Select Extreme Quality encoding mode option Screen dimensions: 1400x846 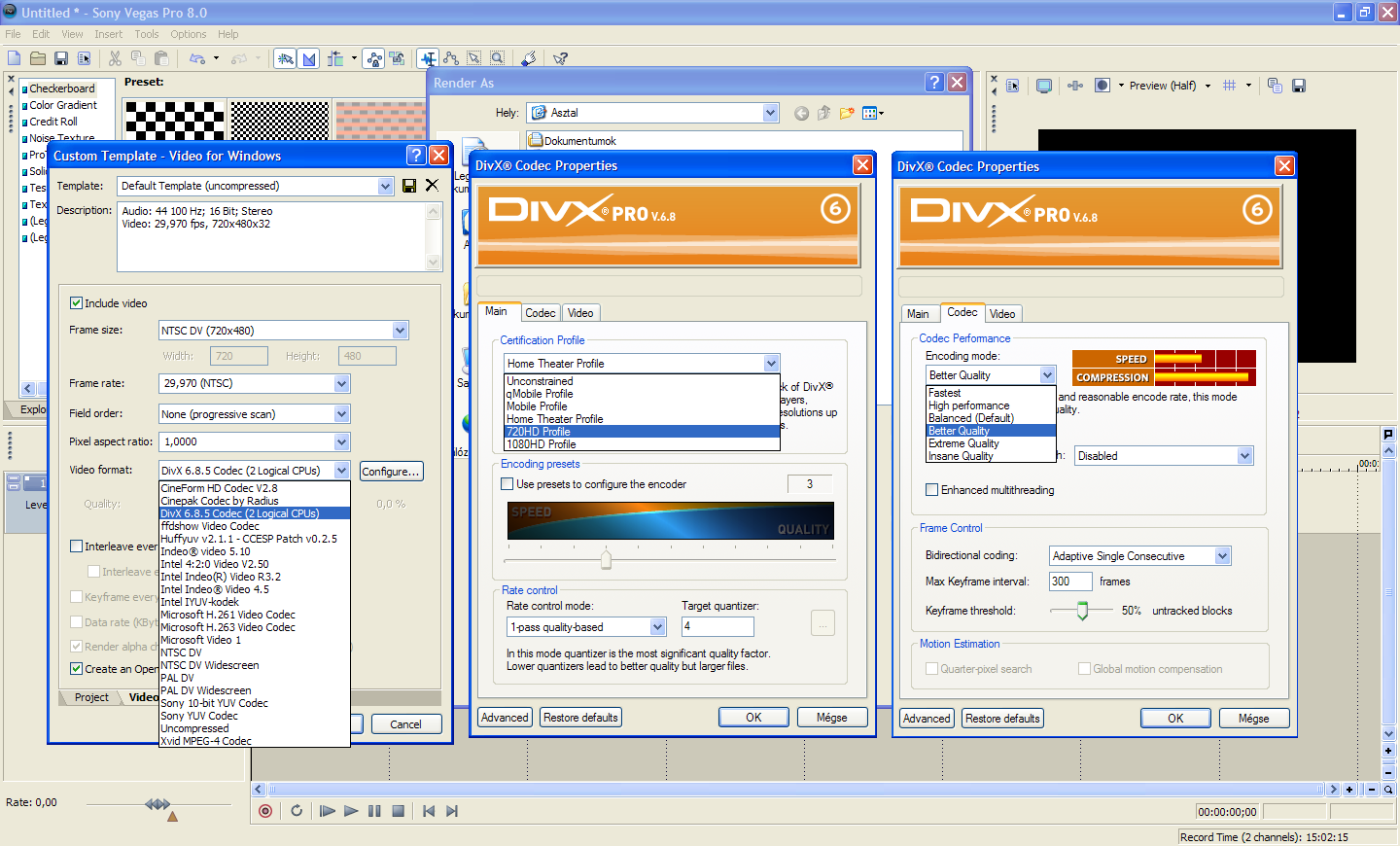pyautogui.click(x=991, y=443)
